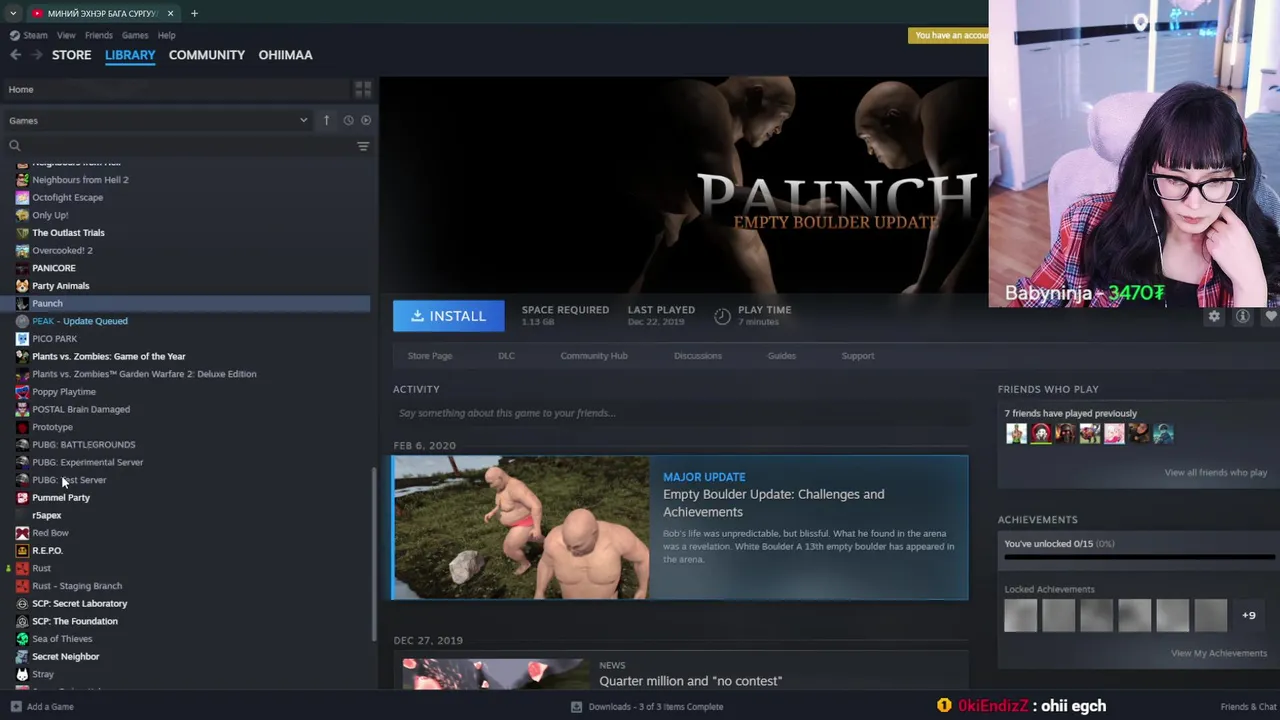Select R.E.P.O. game icon in list
Viewport: 1280px width, 720px height.
click(x=22, y=551)
